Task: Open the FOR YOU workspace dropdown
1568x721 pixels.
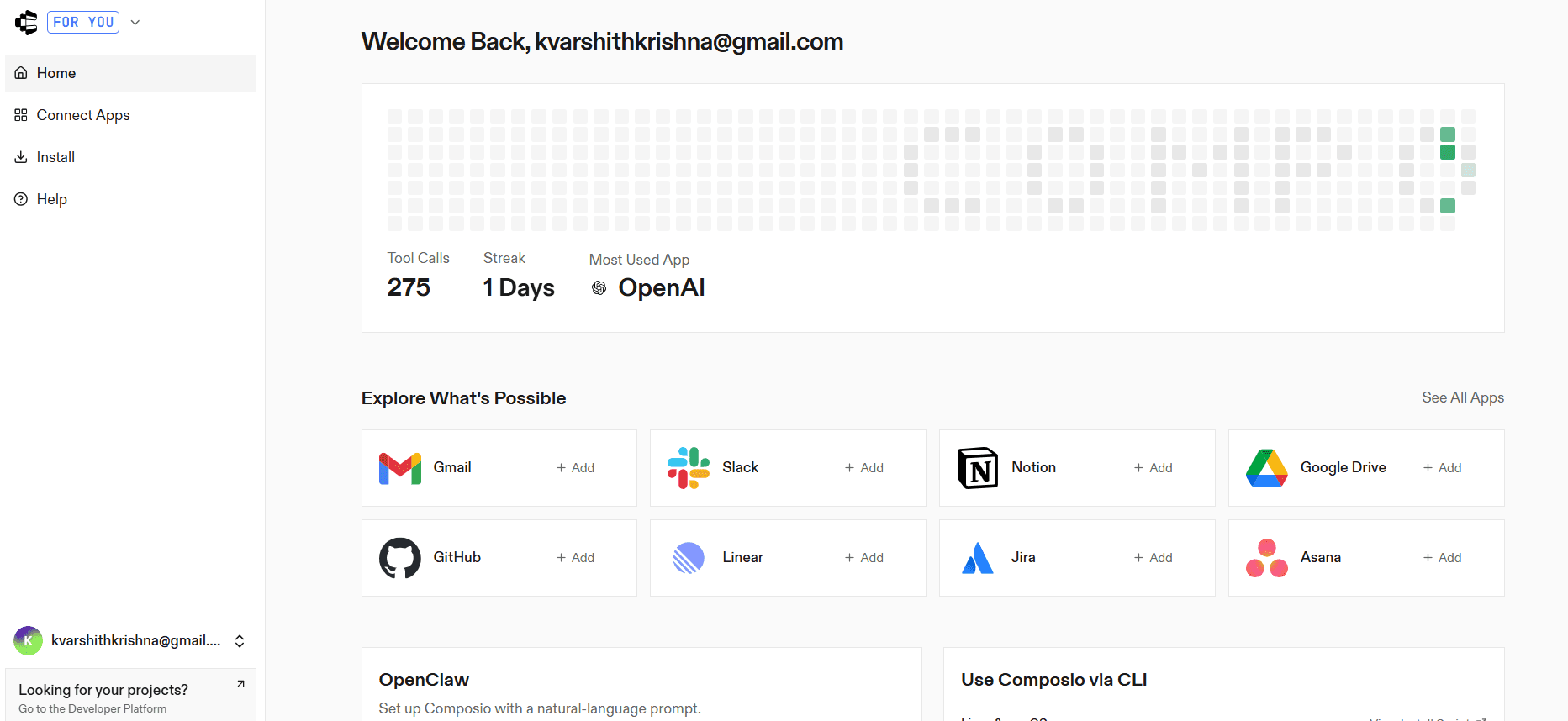Action: [83, 23]
